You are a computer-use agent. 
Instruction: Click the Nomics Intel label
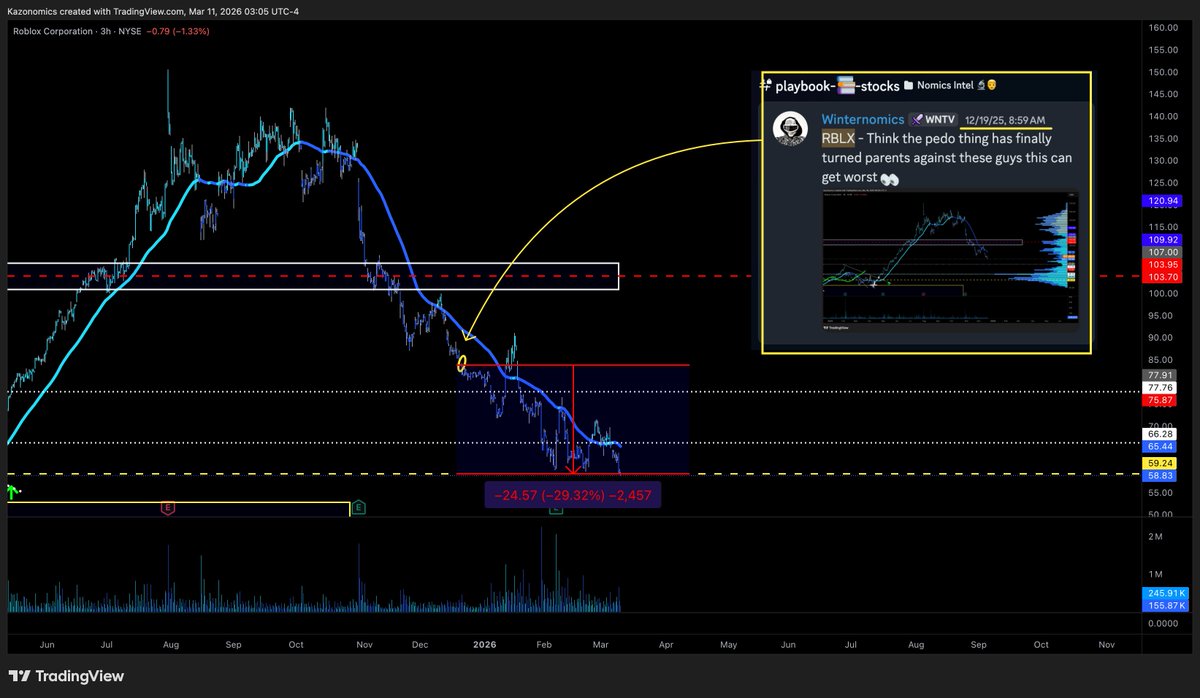[946, 86]
